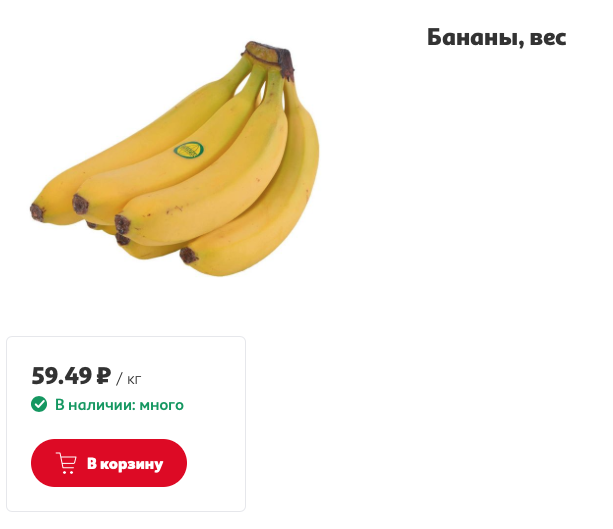Open the banana product photo

point(175,158)
